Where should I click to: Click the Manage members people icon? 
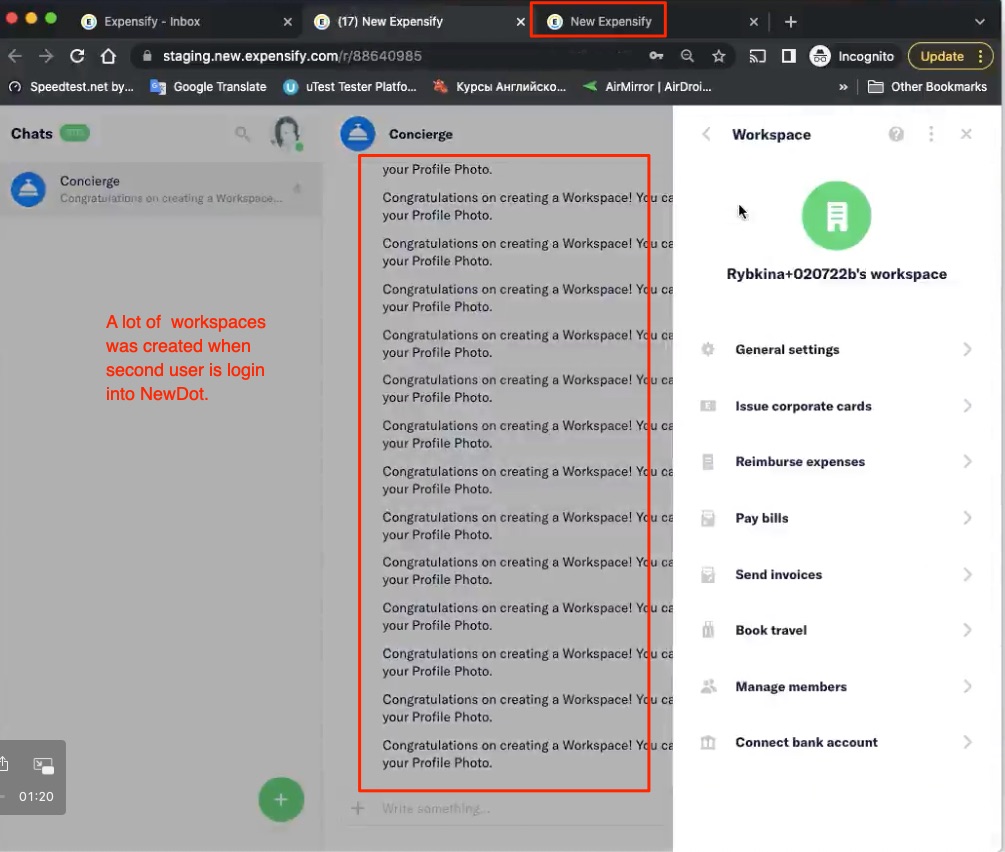708,687
